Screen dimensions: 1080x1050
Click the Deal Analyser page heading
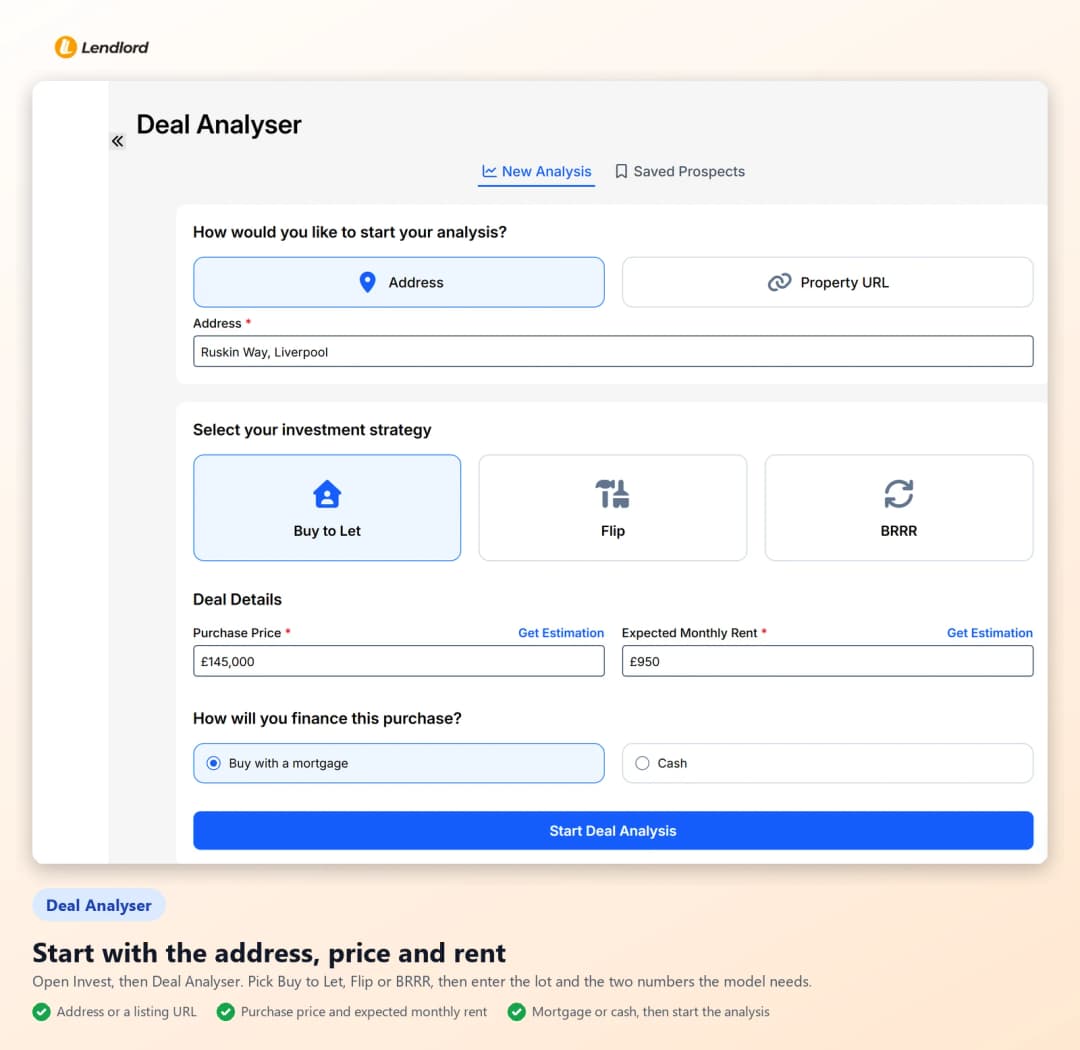click(x=219, y=125)
